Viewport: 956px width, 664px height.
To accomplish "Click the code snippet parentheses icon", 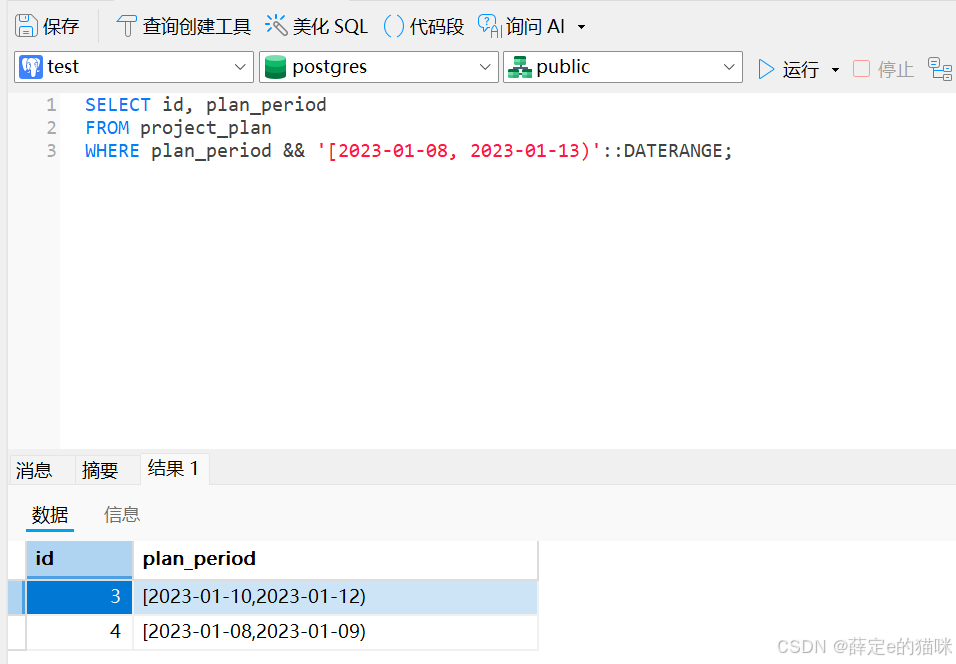I will click(x=393, y=26).
